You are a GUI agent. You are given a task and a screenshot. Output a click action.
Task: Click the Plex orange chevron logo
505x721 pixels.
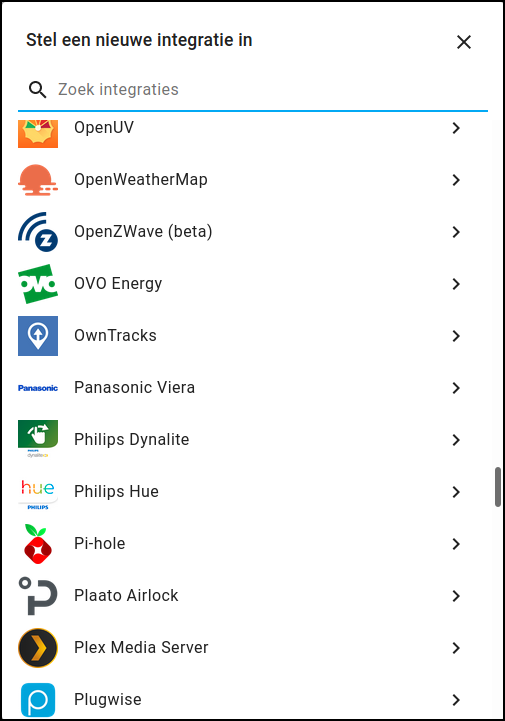(38, 648)
